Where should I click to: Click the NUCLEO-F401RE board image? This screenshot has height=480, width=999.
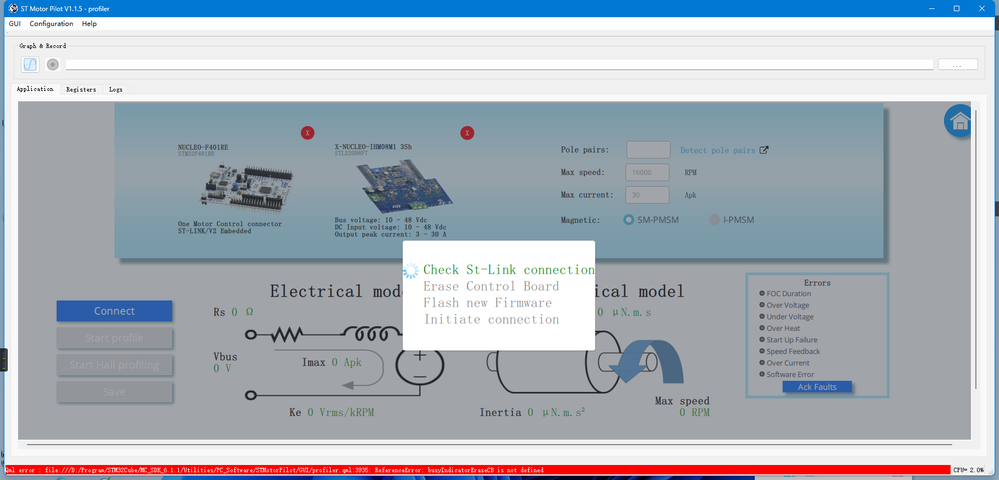click(248, 187)
